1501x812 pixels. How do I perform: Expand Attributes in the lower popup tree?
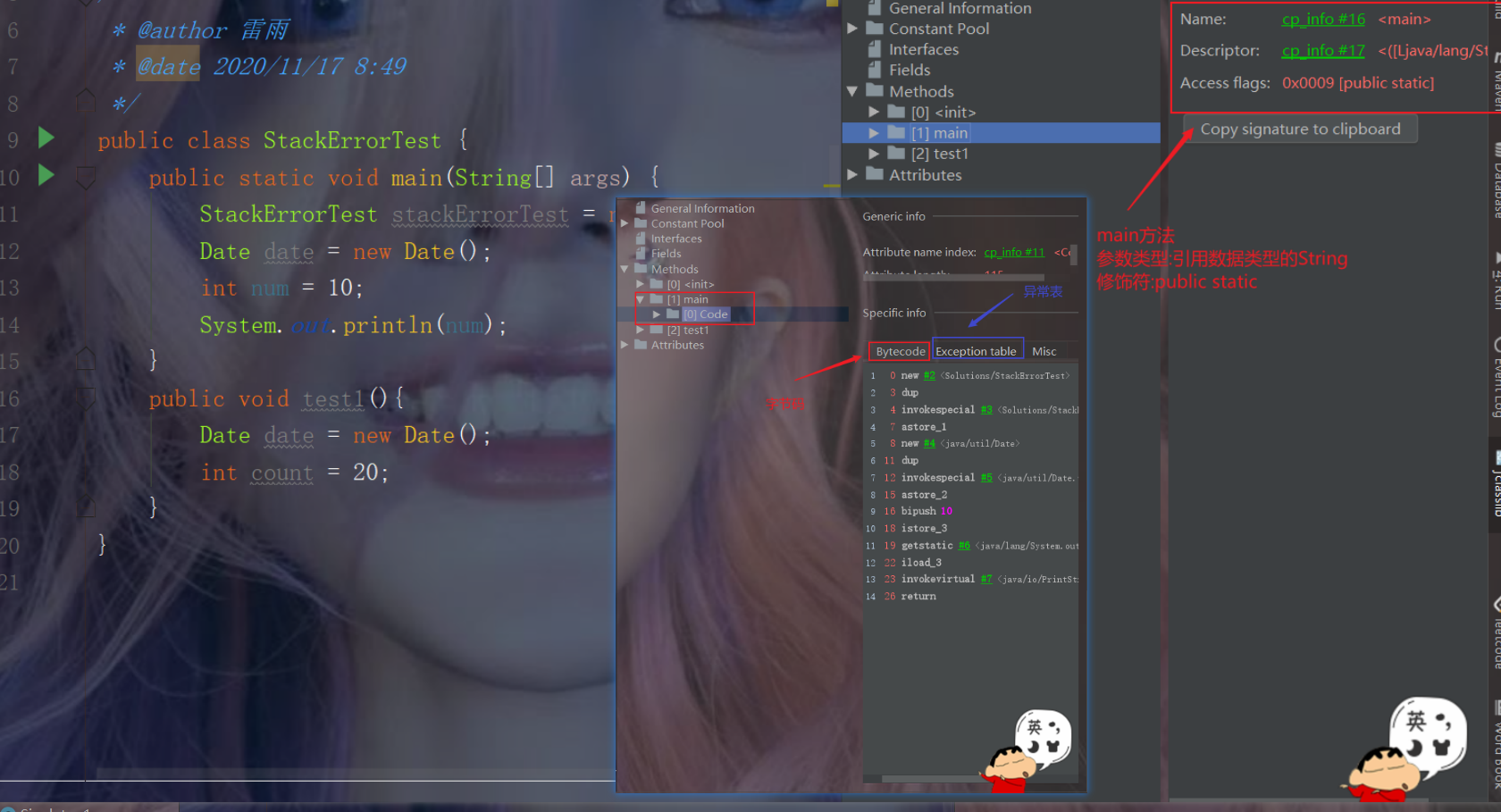coord(625,345)
